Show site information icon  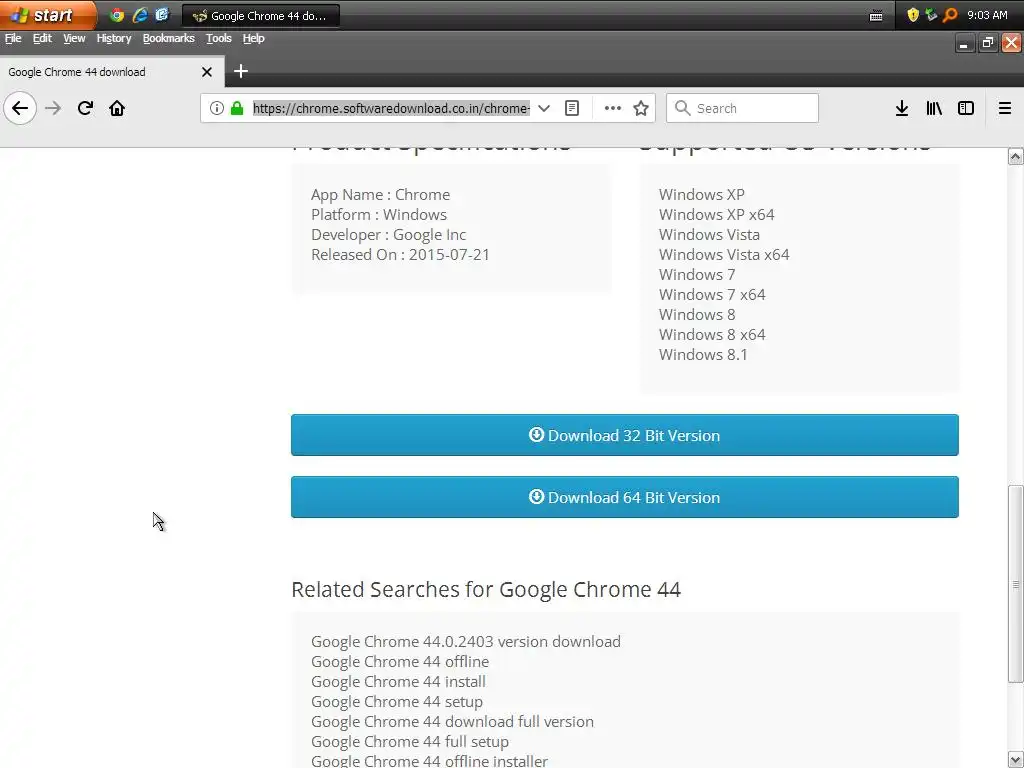217,108
